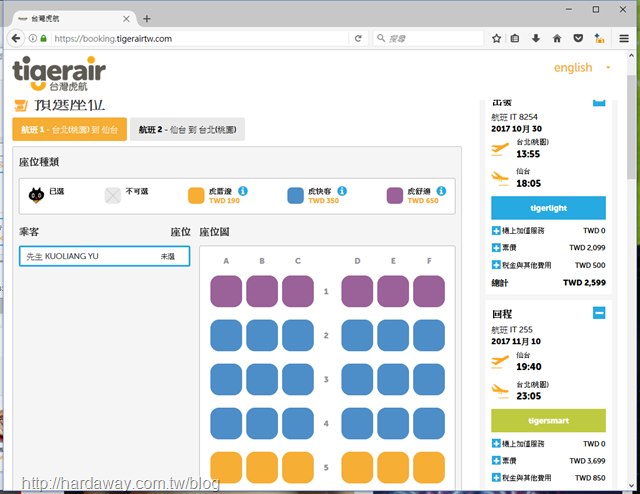Screen dimensions: 640x494
Task: Collapse the 回程 section minus icon
Action: coord(599,313)
